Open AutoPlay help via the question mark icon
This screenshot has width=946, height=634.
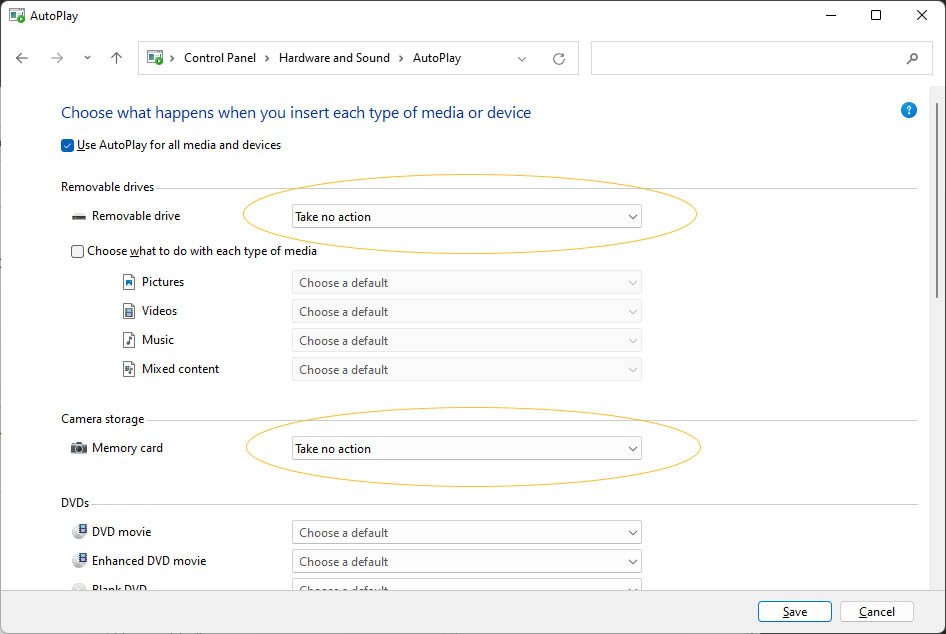pos(908,110)
